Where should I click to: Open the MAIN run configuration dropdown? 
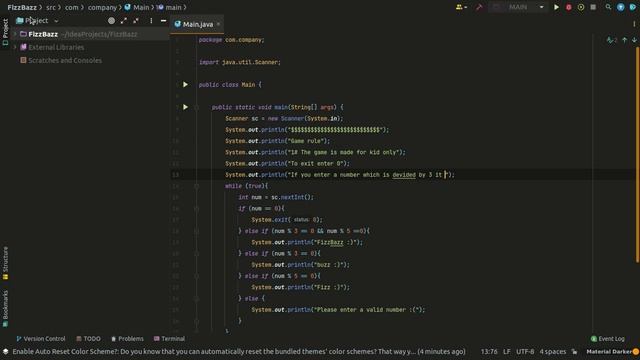(518, 7)
